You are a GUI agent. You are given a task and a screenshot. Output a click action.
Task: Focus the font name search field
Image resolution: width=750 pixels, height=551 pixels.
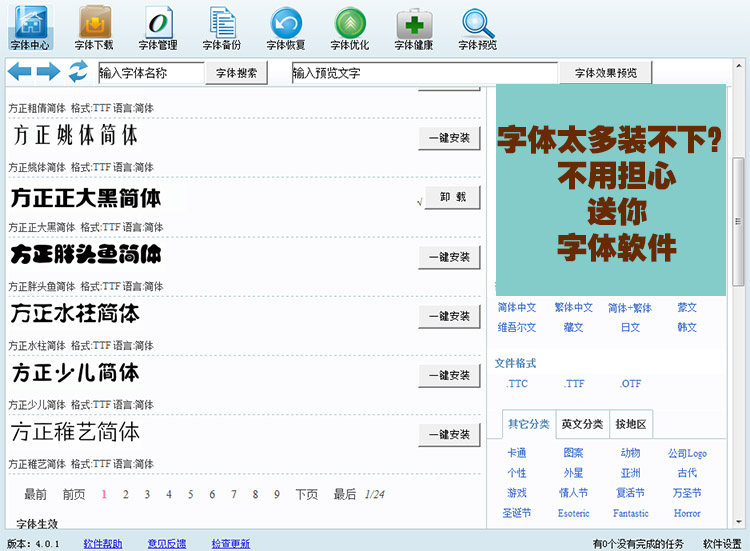(x=152, y=73)
